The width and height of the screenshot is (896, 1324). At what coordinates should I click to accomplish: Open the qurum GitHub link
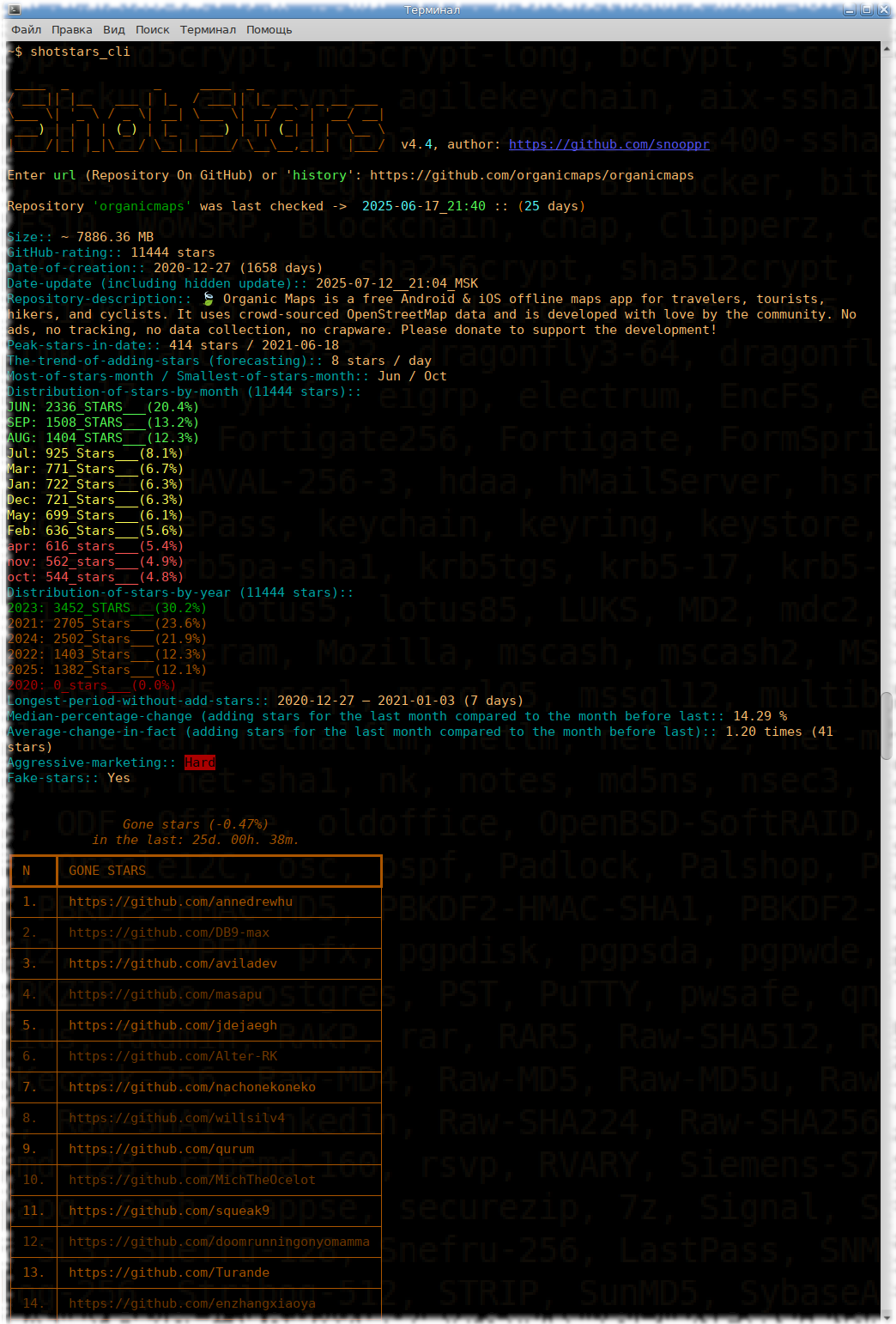point(160,1149)
